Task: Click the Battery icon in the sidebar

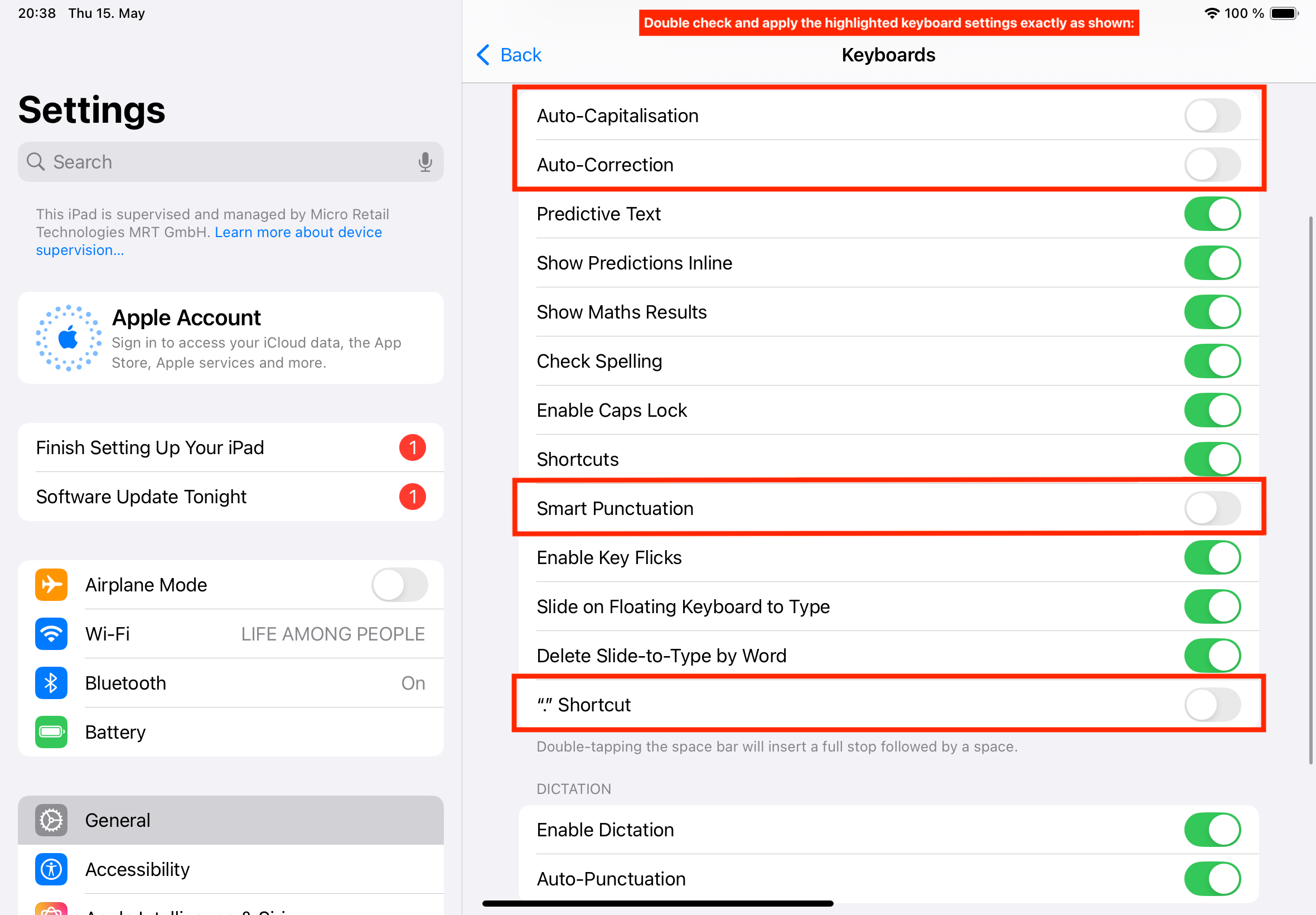Action: coord(51,732)
